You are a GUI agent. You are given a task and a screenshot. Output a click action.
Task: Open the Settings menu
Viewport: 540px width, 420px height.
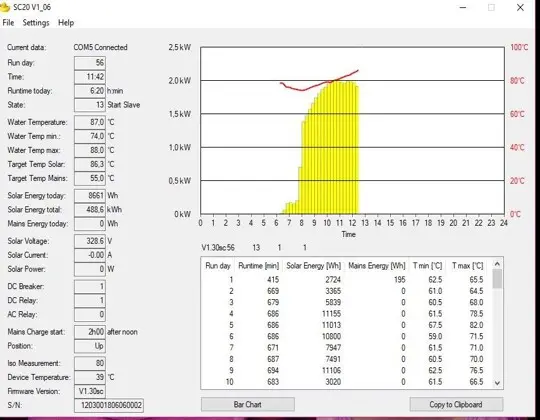click(36, 23)
